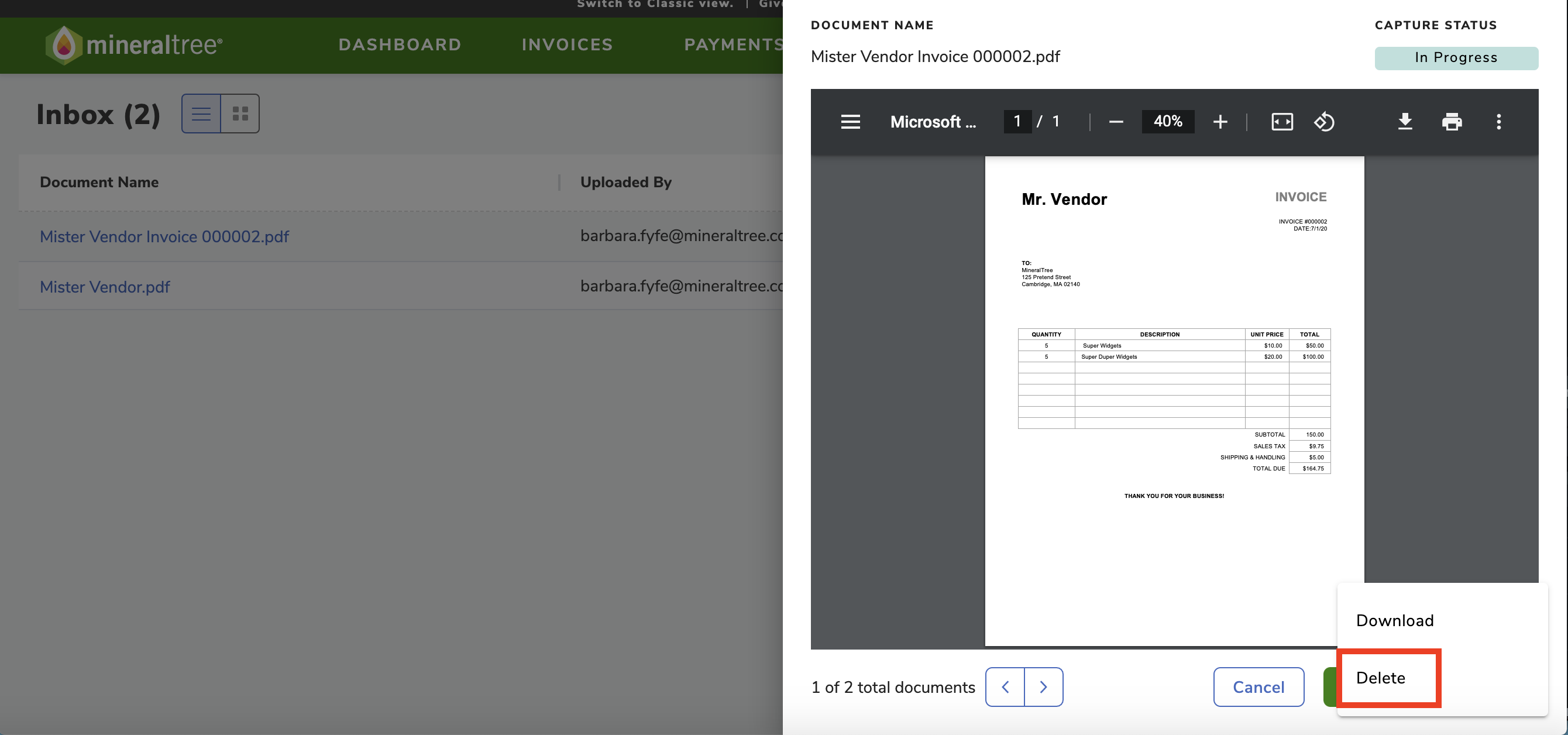Click the Cancel button
The width and height of the screenshot is (1568, 735).
point(1258,687)
